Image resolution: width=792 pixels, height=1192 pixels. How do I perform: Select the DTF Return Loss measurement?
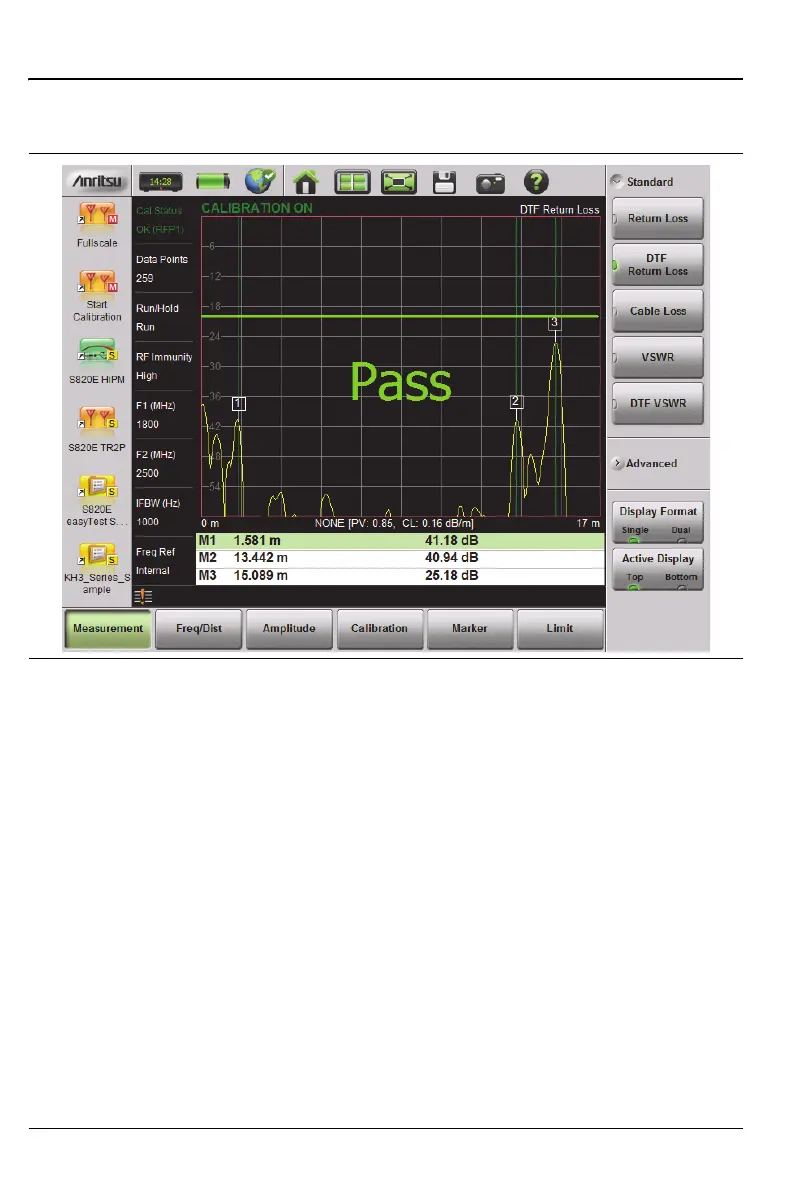[x=657, y=265]
